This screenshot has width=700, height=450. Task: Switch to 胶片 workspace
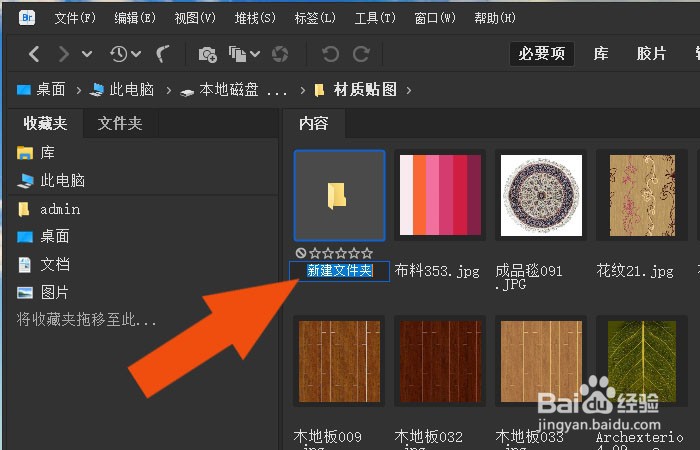click(651, 54)
